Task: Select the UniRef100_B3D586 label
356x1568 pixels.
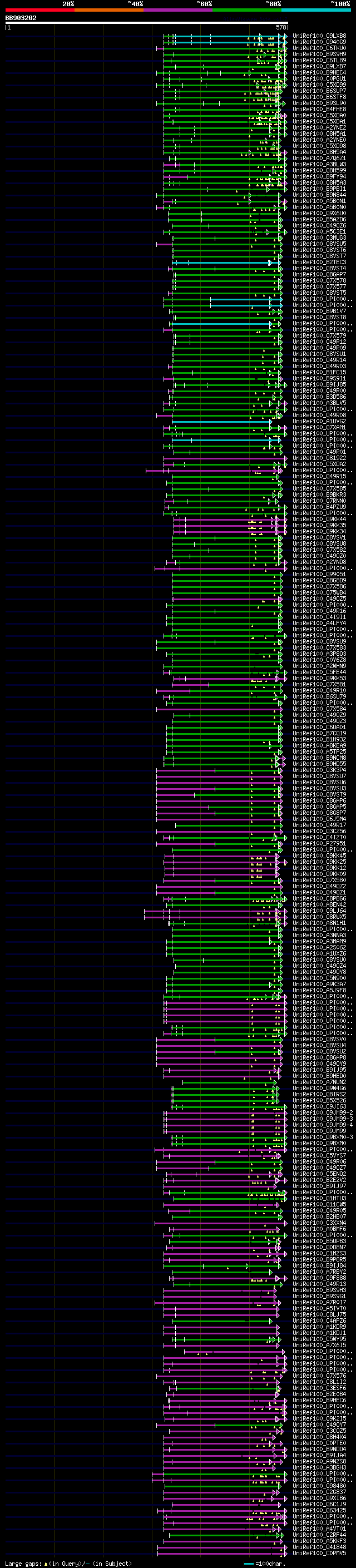Action: (x=319, y=397)
